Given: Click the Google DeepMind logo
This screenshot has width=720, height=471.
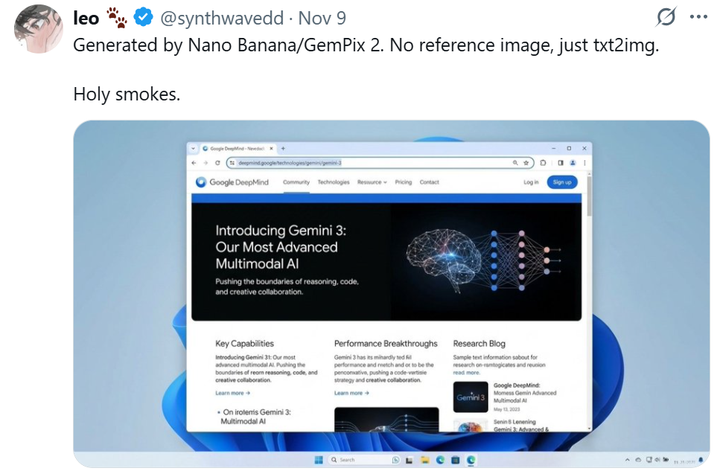Looking at the screenshot, I should (x=232, y=182).
